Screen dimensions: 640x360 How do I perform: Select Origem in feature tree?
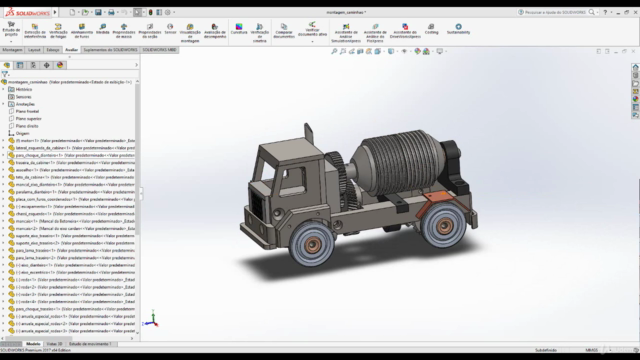(x=22, y=133)
